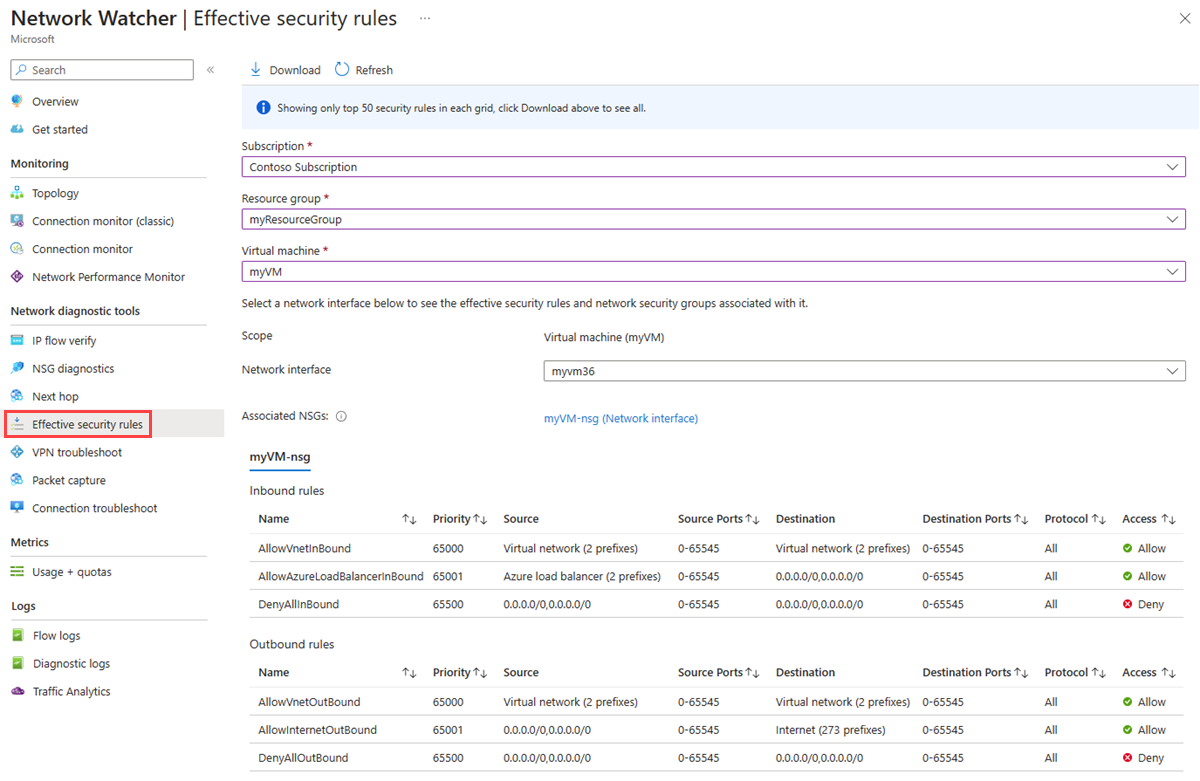Open the Resource group dropdown
1200x781 pixels.
(x=713, y=219)
